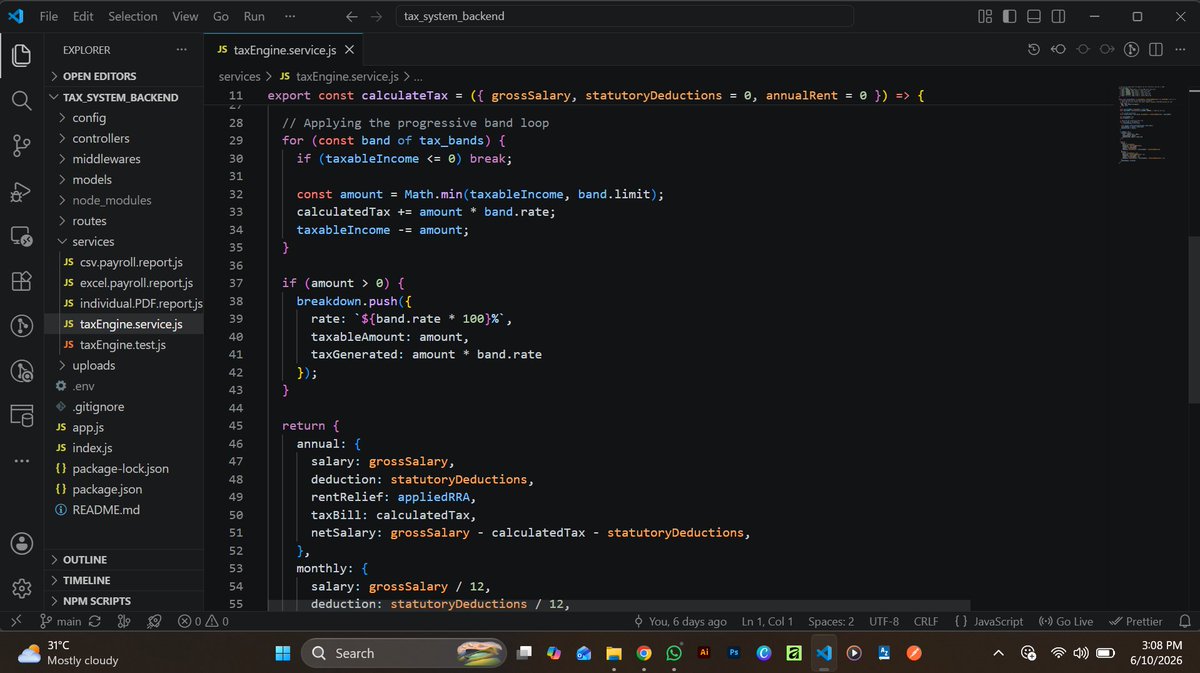Click the services breadcrumb

[x=239, y=76]
